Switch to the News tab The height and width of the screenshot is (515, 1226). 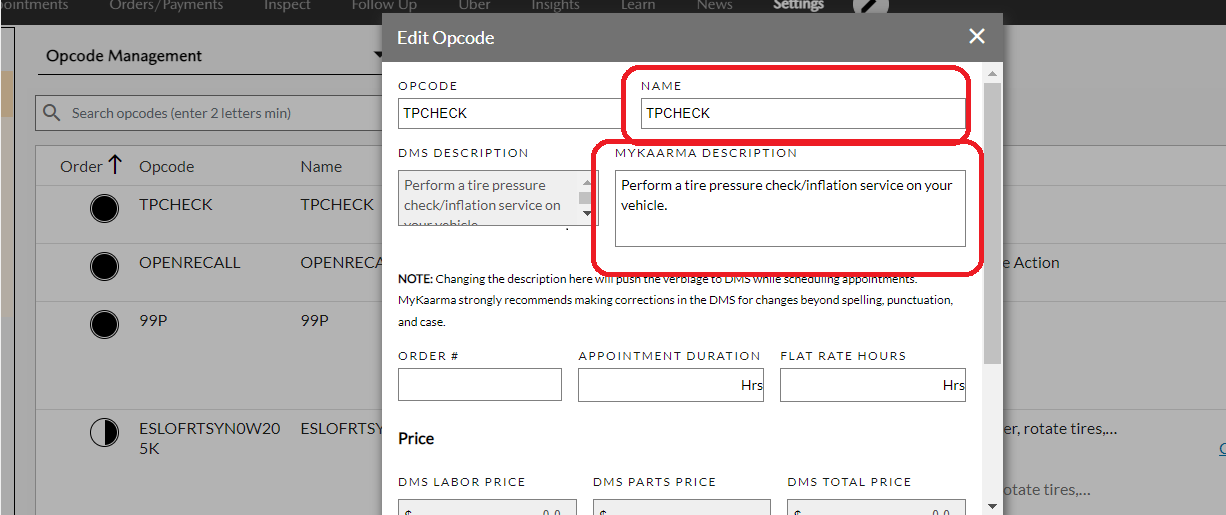click(714, 5)
